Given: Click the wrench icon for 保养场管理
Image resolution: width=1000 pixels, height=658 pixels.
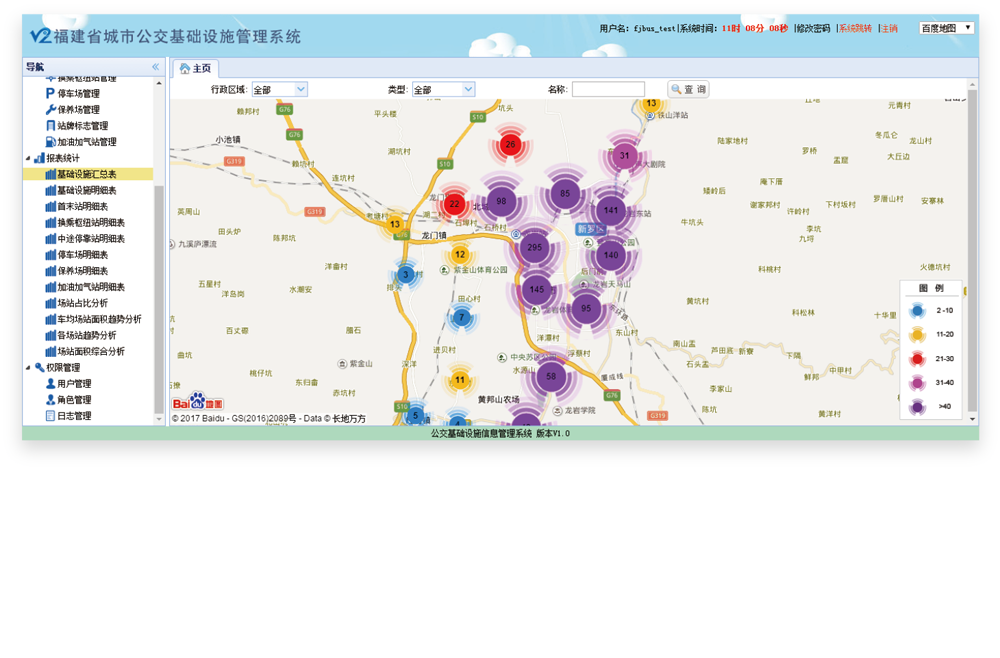Looking at the screenshot, I should (50, 110).
